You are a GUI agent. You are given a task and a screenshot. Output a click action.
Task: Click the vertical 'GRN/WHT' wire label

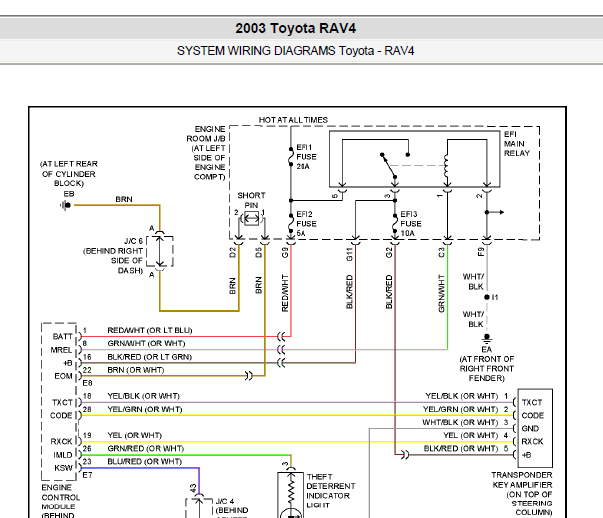(441, 293)
